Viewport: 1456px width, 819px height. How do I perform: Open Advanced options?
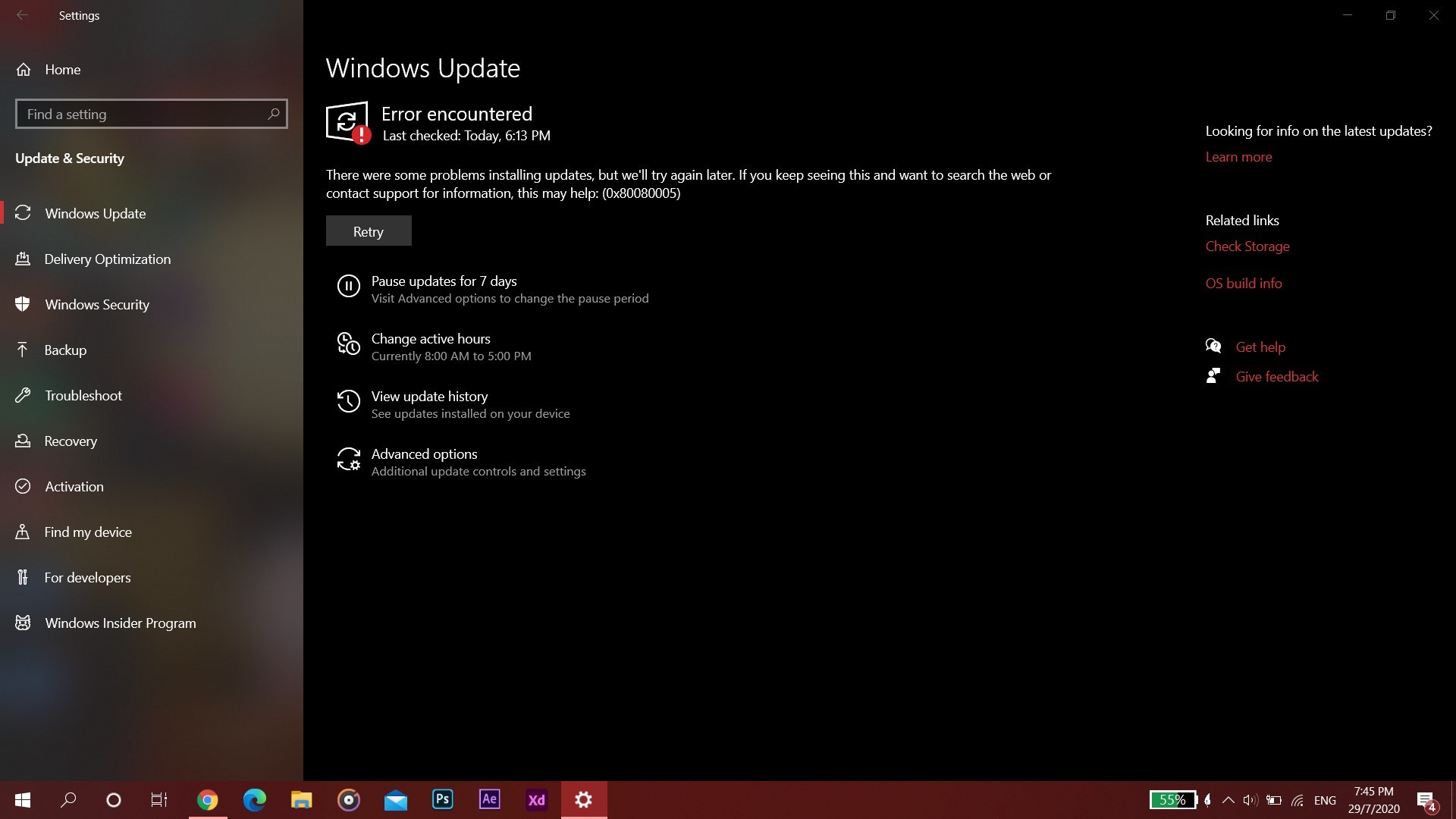click(x=424, y=453)
